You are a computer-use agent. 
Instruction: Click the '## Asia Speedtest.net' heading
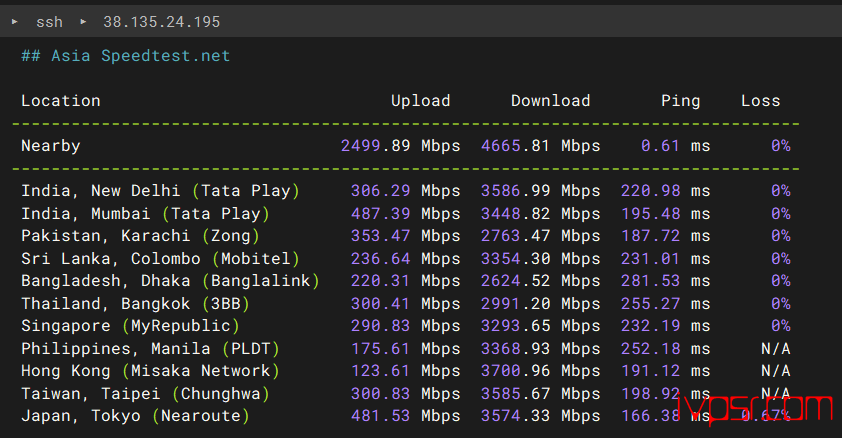tap(126, 56)
